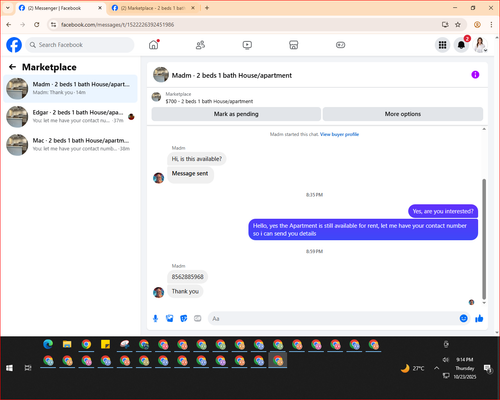The width and height of the screenshot is (500, 400).
Task: Open a new browser tab
Action: [x=207, y=8]
